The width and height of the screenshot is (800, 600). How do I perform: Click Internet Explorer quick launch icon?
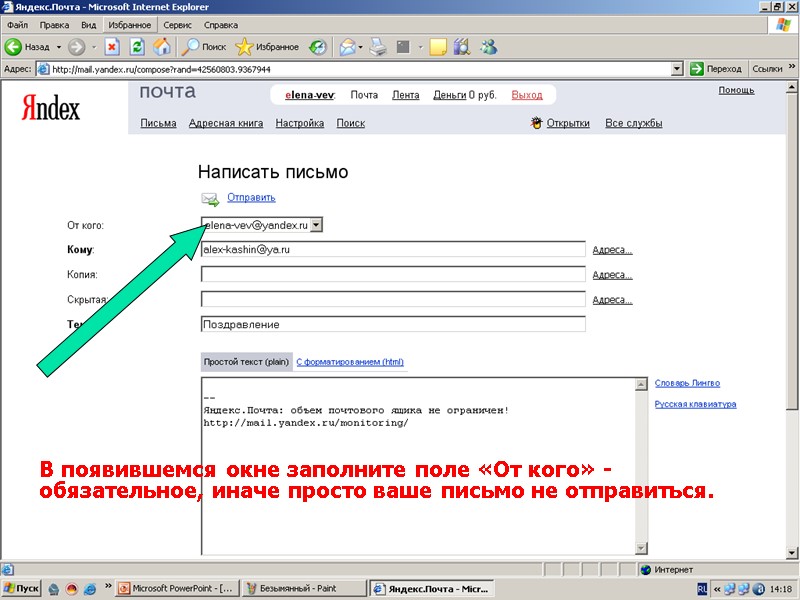90,589
